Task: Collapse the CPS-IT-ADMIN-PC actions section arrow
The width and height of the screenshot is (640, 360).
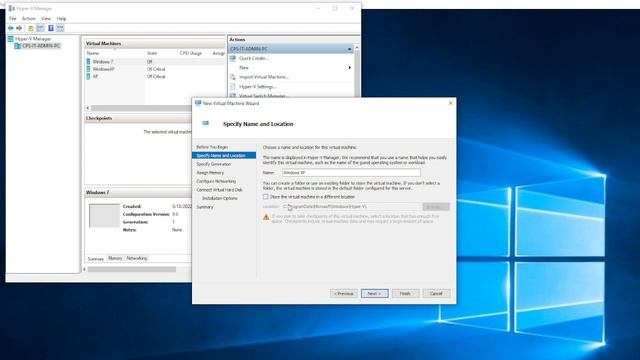Action: tap(349, 49)
